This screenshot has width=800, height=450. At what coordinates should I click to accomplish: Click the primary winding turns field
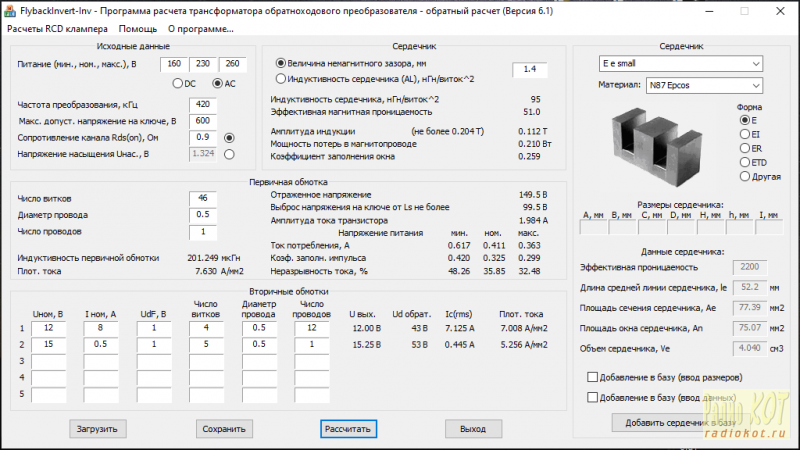point(203,198)
